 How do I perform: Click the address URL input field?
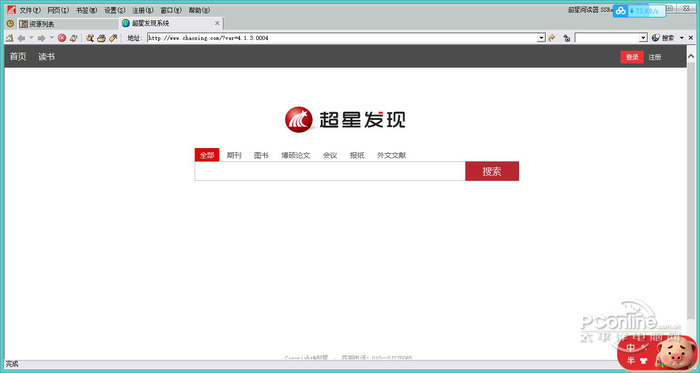342,38
